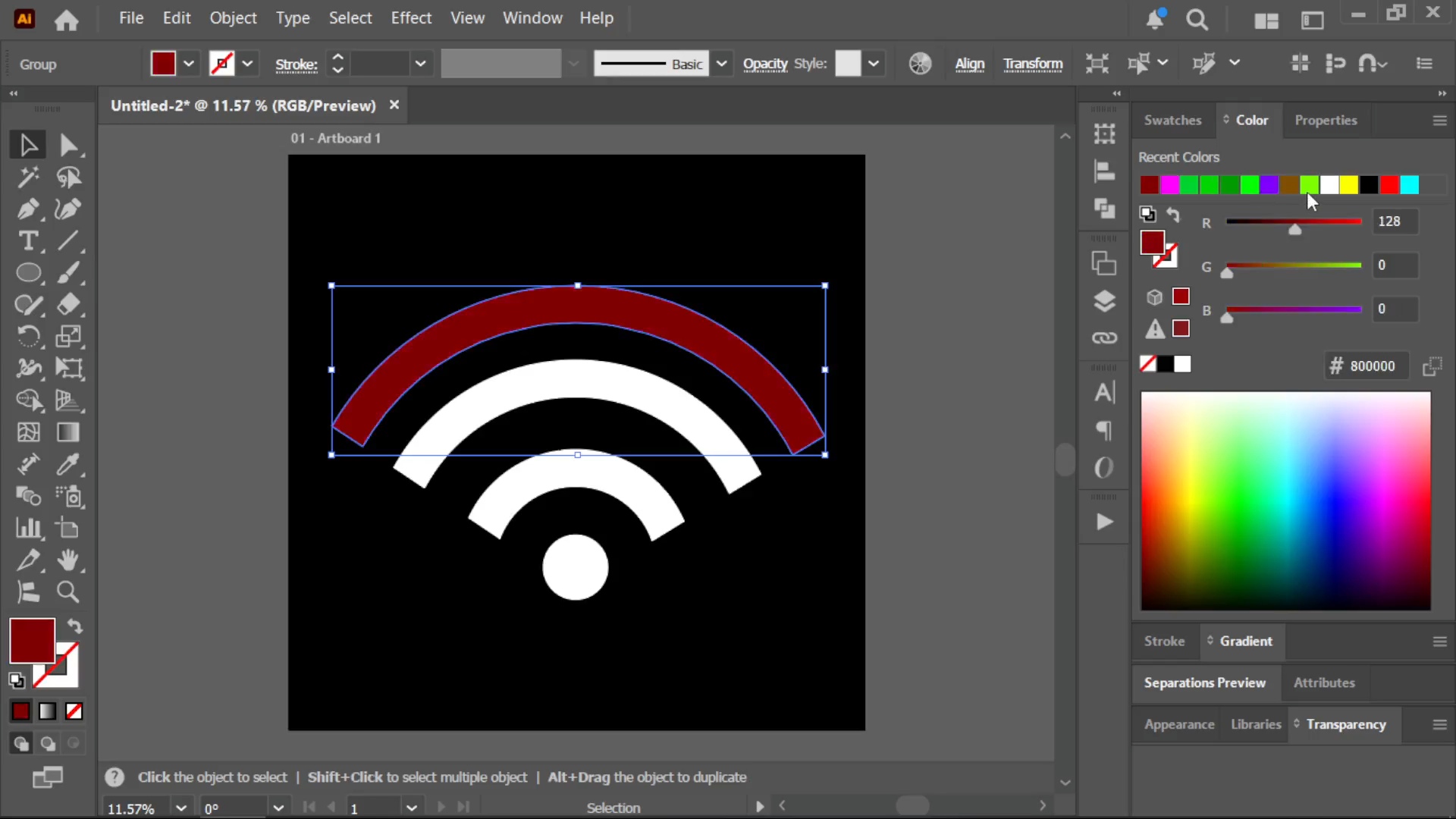Swap fill and stroke arrows in toolbox
The height and width of the screenshot is (819, 1456).
click(75, 626)
